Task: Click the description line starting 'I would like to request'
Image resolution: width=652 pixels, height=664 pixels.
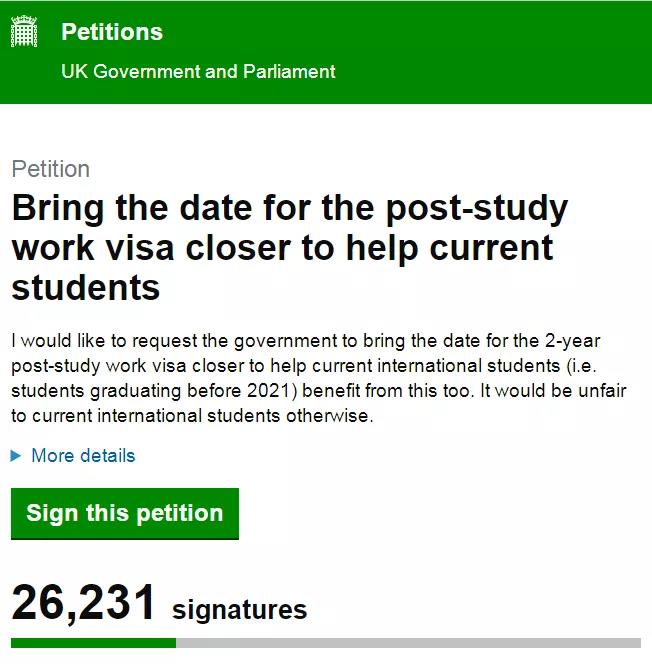Action: pyautogui.click(x=306, y=341)
